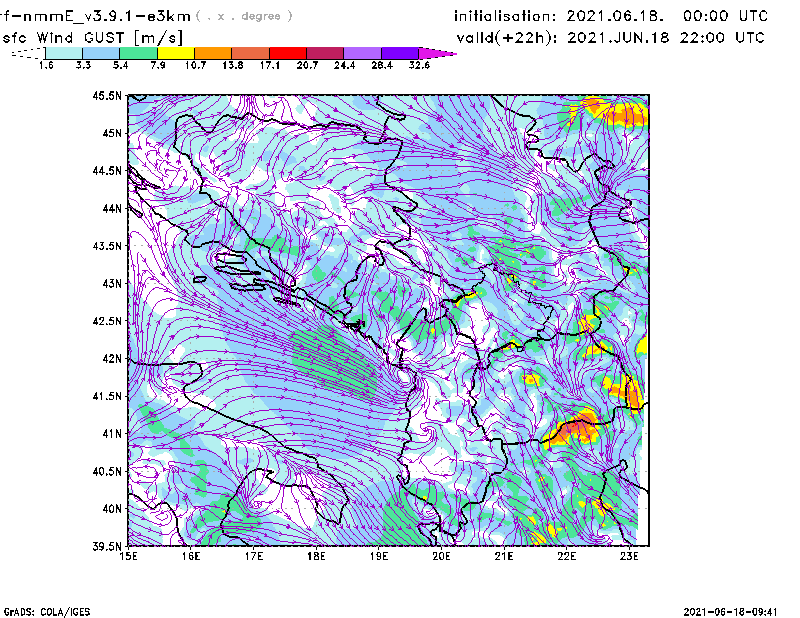Click the latitude label "41.5N"

coord(107,396)
